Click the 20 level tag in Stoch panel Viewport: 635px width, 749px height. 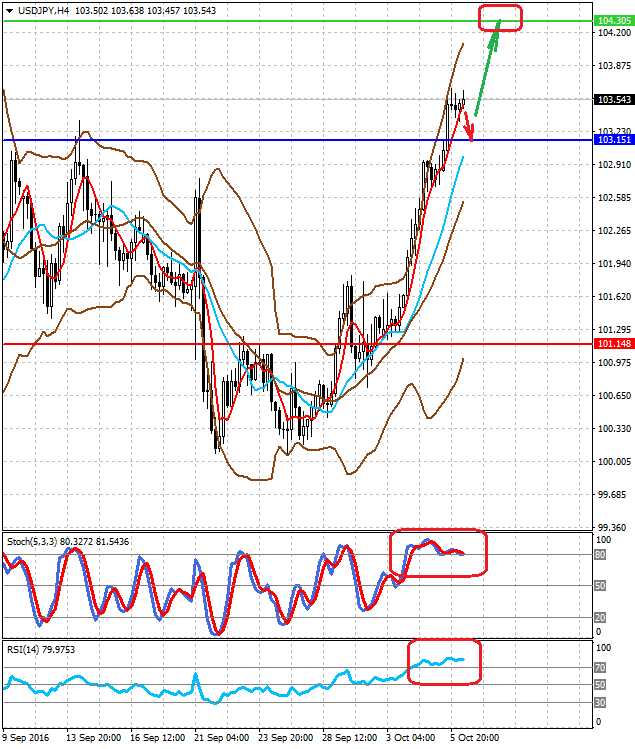tap(600, 617)
